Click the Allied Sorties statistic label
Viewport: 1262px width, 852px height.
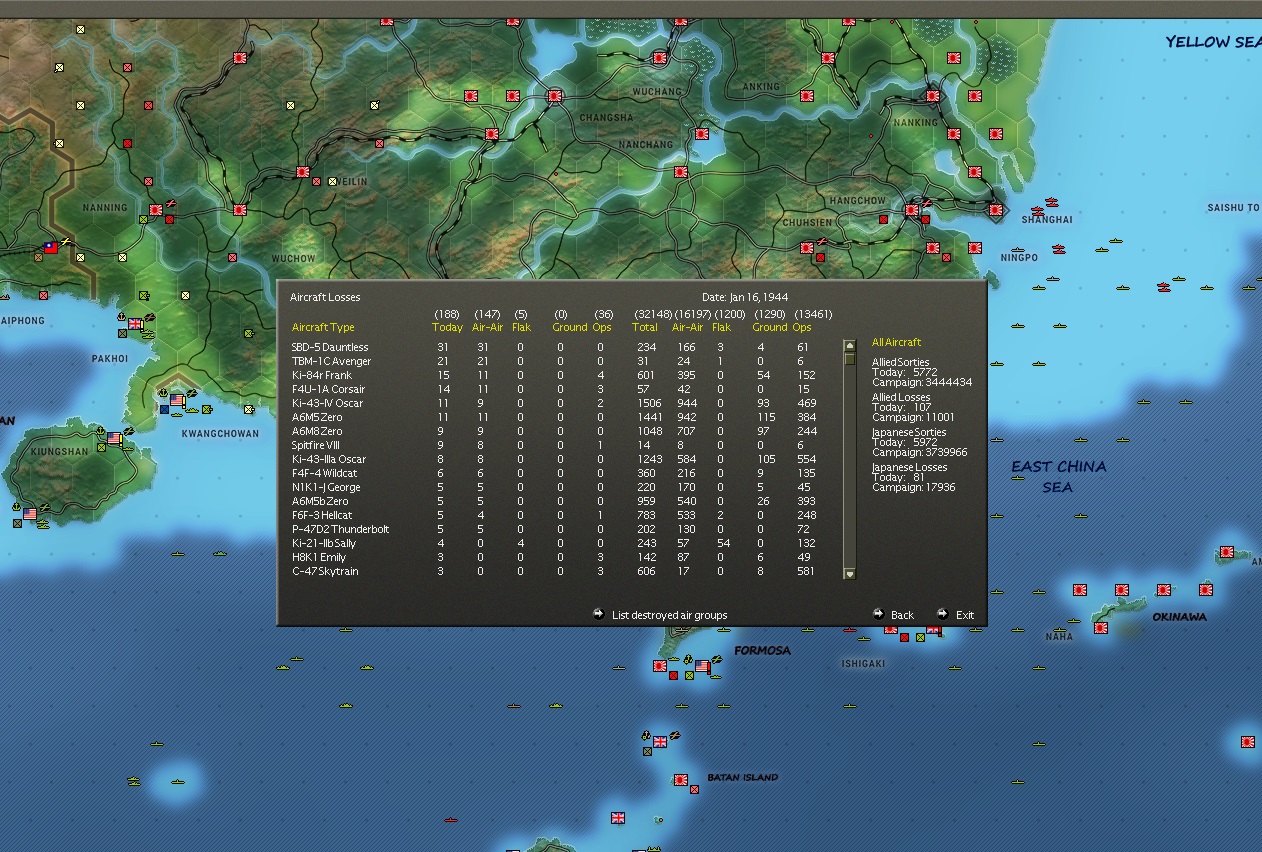click(900, 362)
